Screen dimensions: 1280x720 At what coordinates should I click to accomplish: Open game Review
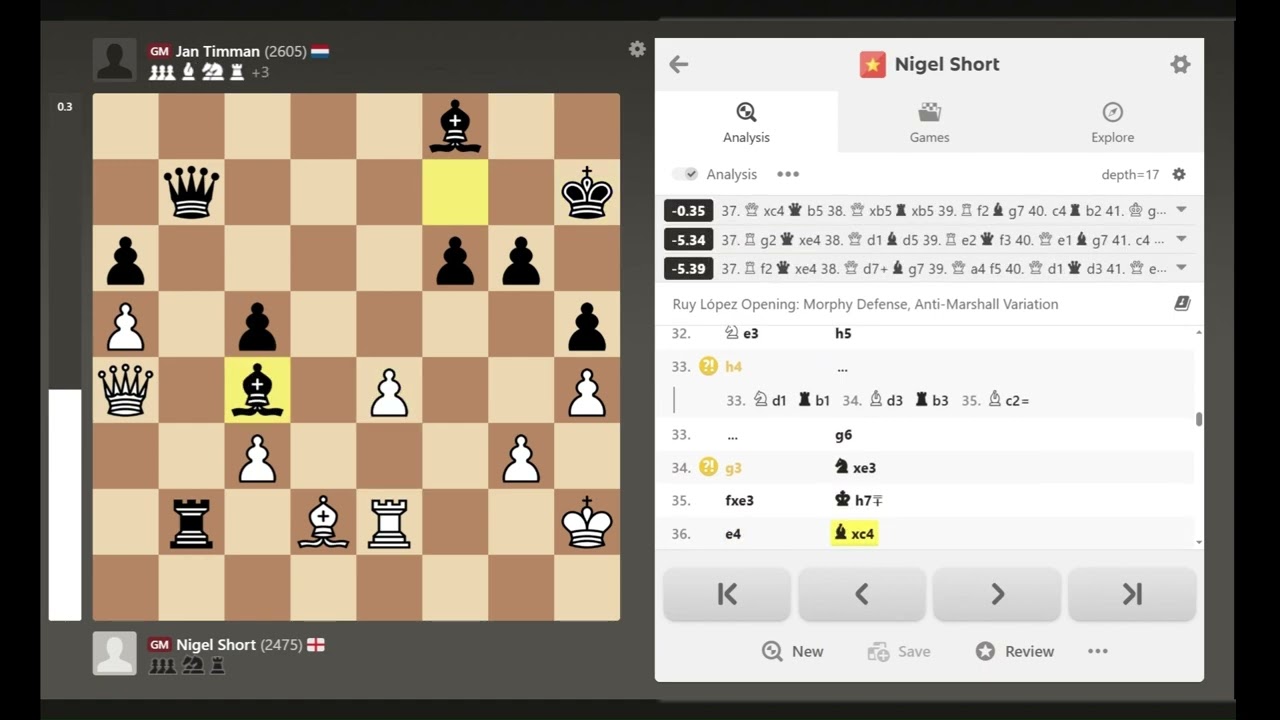[x=1014, y=651]
